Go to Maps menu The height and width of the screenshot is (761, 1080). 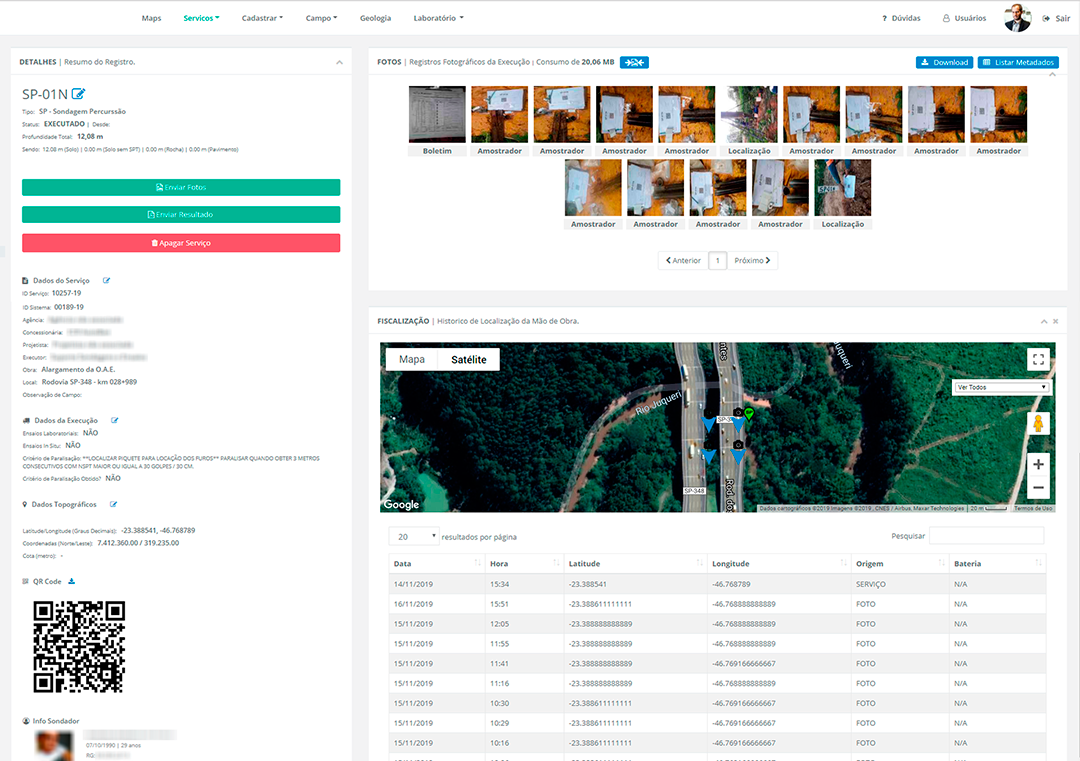click(151, 19)
